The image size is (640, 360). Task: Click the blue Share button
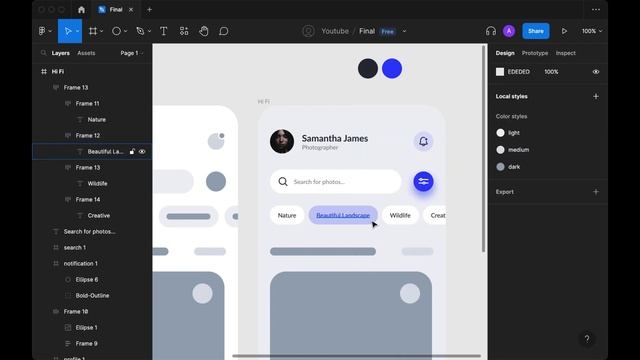coord(536,31)
